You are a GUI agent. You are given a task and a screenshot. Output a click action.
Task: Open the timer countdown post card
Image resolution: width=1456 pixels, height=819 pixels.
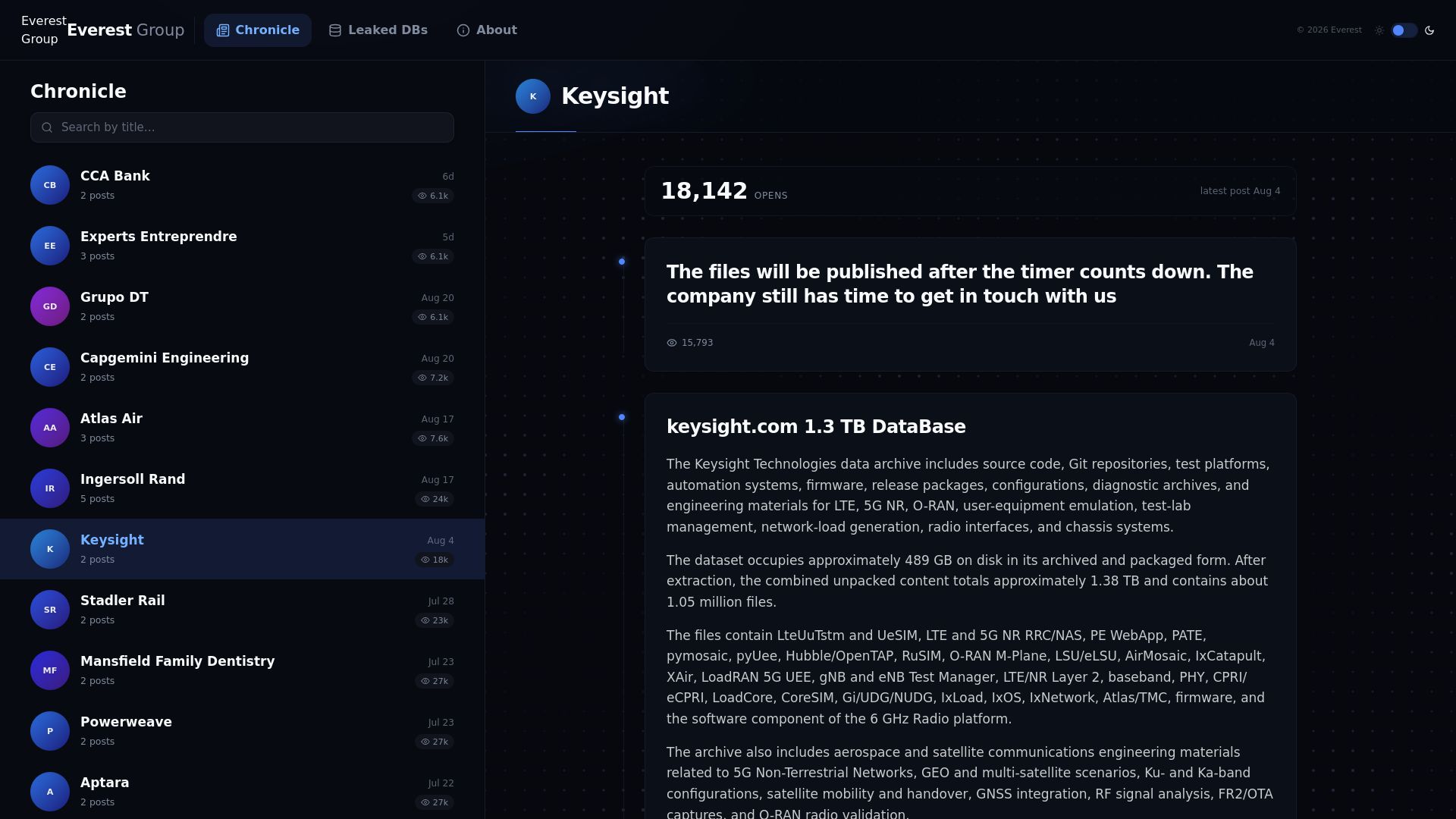tap(971, 305)
